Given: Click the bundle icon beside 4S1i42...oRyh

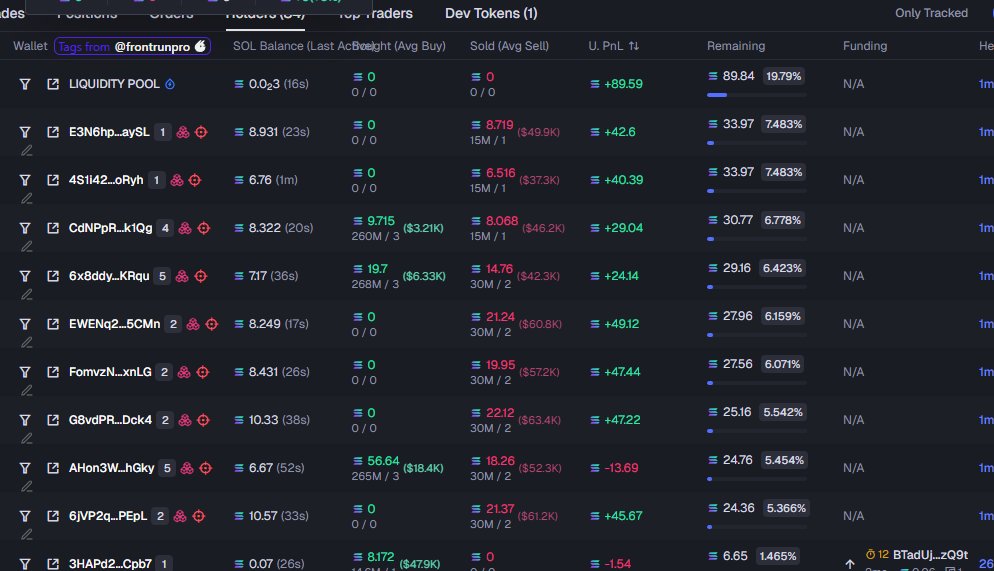Looking at the screenshot, I should click(x=177, y=180).
